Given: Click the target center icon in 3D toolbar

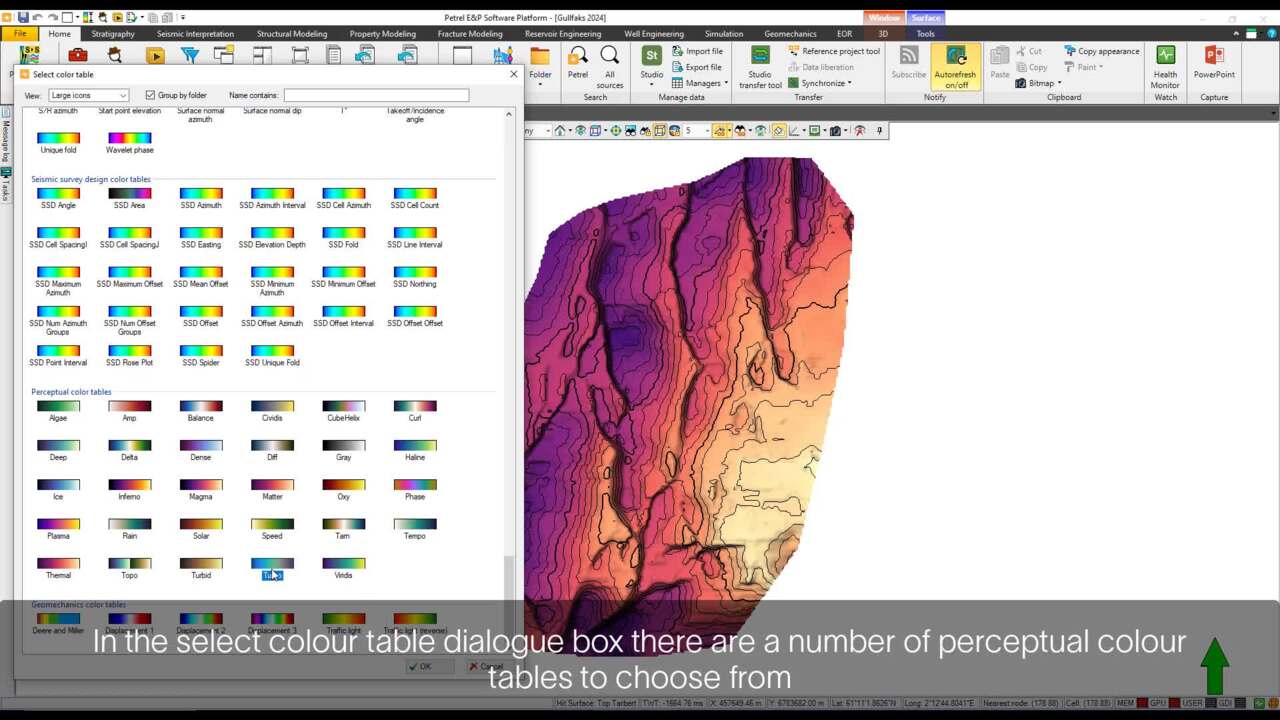Looking at the screenshot, I should pyautogui.click(x=615, y=131).
